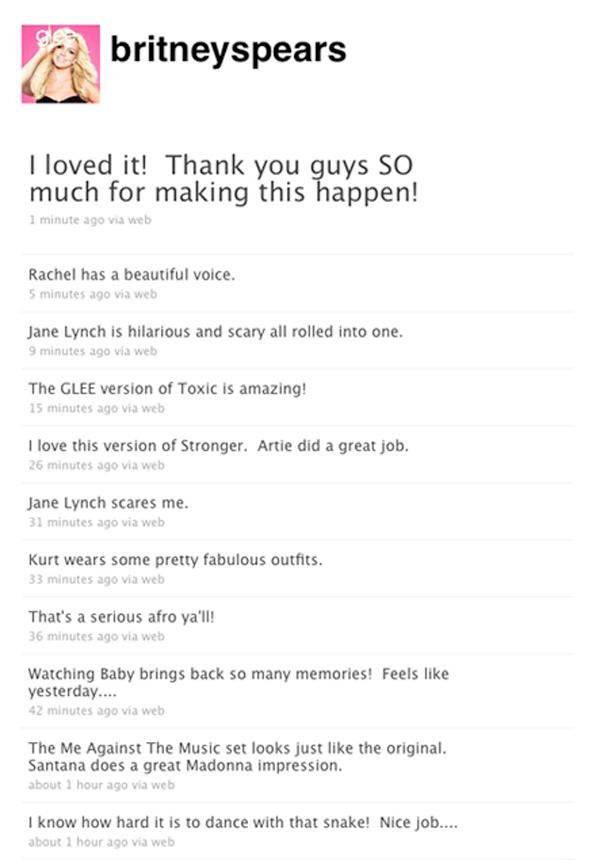Select the 'GLEE version of Toxic is amazing' tweet
Screen dimensions: 600x860
point(167,389)
